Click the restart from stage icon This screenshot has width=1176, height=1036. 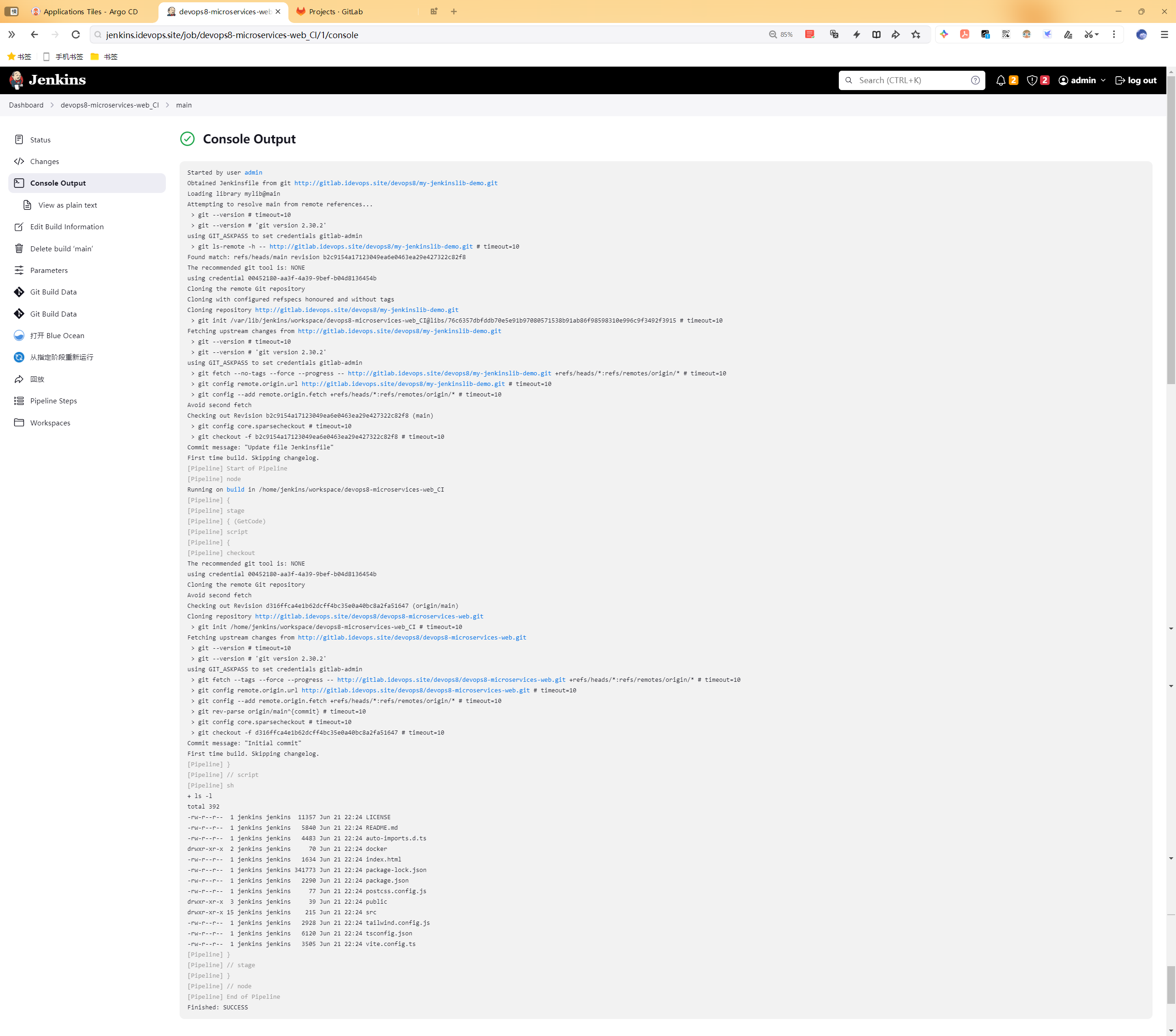[x=19, y=357]
